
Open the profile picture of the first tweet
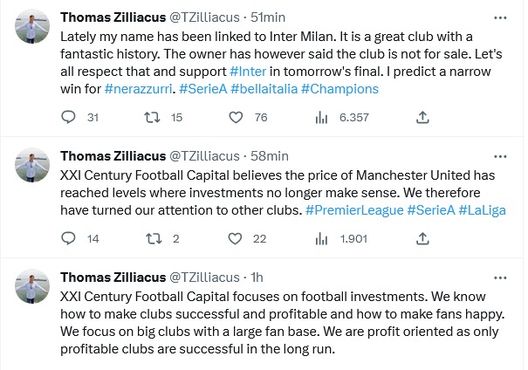[32, 26]
